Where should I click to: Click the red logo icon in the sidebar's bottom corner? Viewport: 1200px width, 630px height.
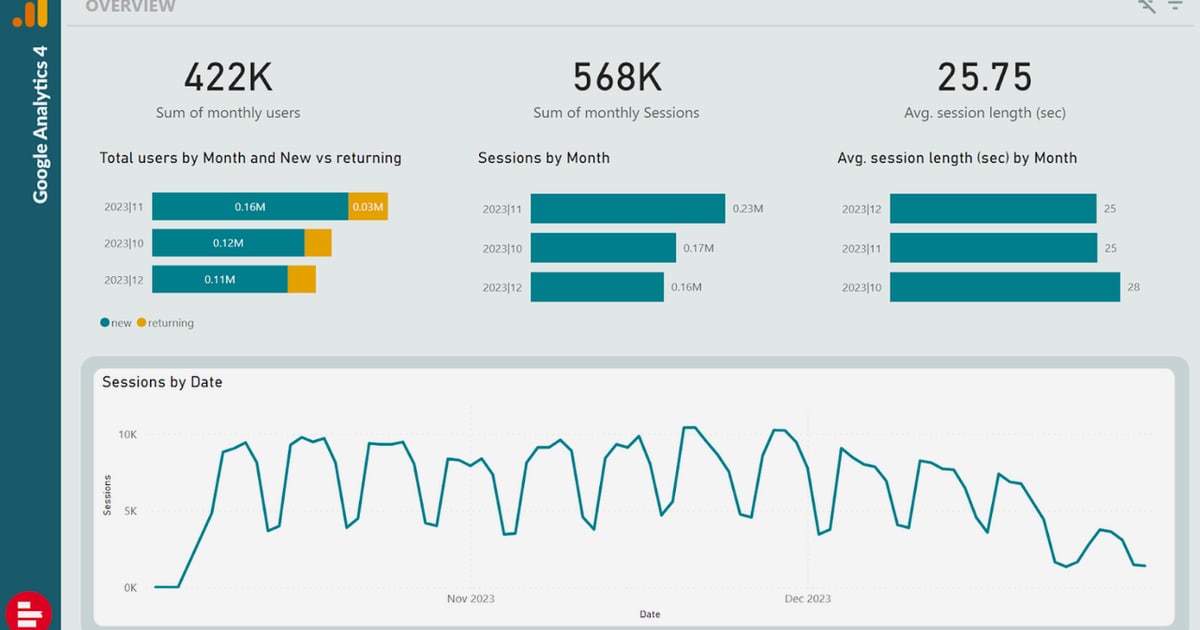[x=28, y=611]
